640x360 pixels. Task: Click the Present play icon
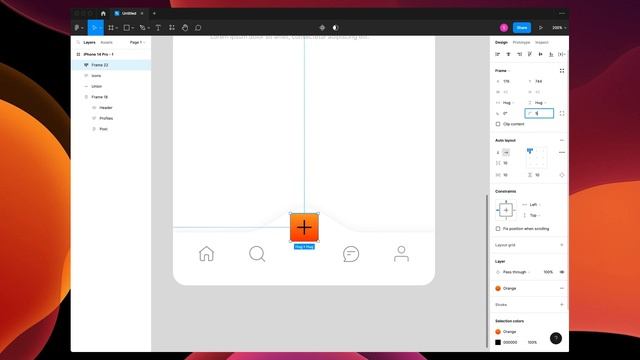point(540,28)
